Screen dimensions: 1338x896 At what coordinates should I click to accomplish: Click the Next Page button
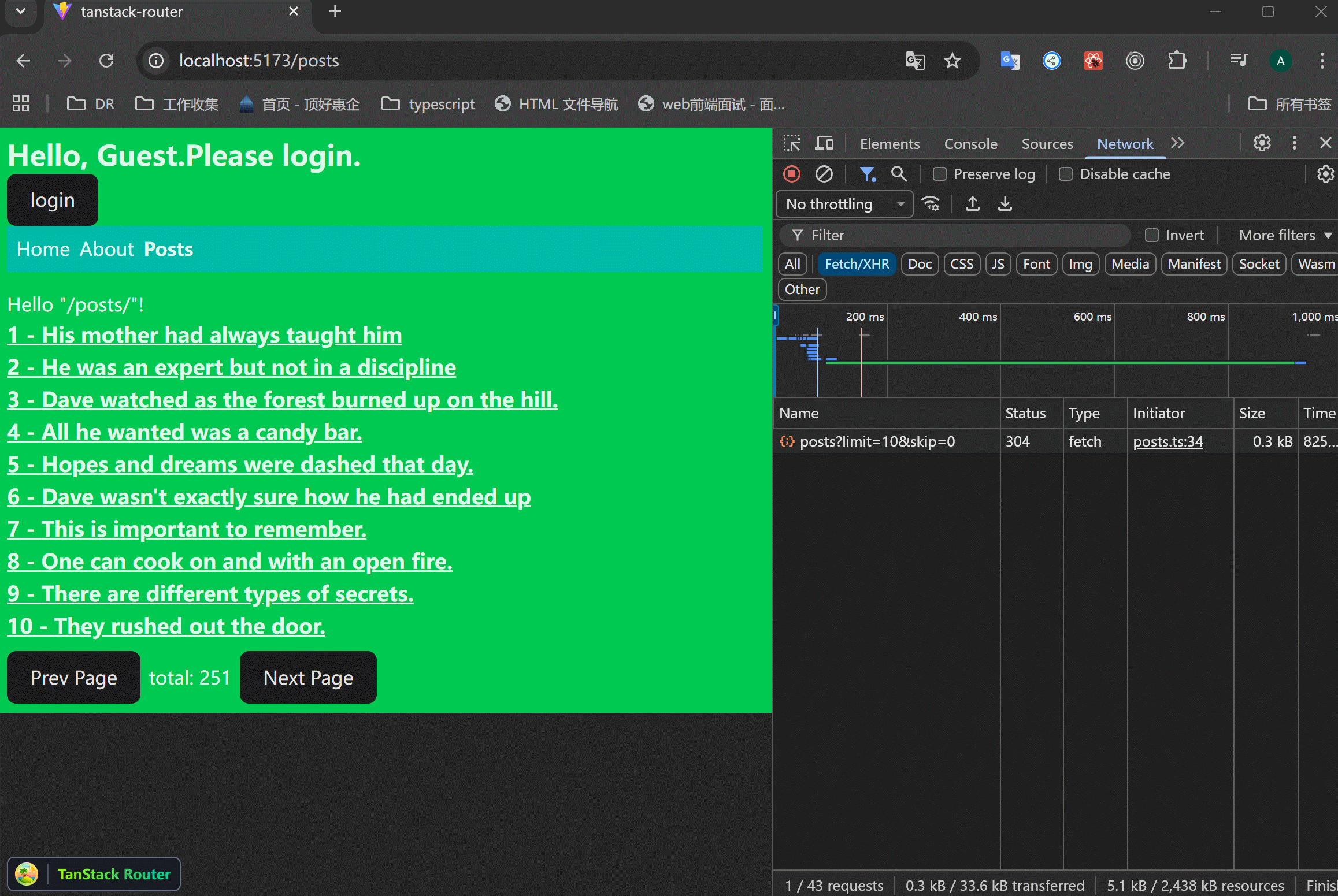click(x=308, y=678)
